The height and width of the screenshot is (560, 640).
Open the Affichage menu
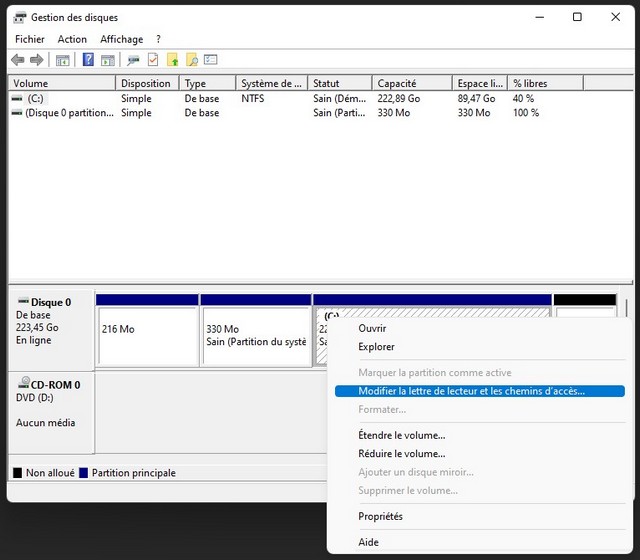click(x=121, y=39)
